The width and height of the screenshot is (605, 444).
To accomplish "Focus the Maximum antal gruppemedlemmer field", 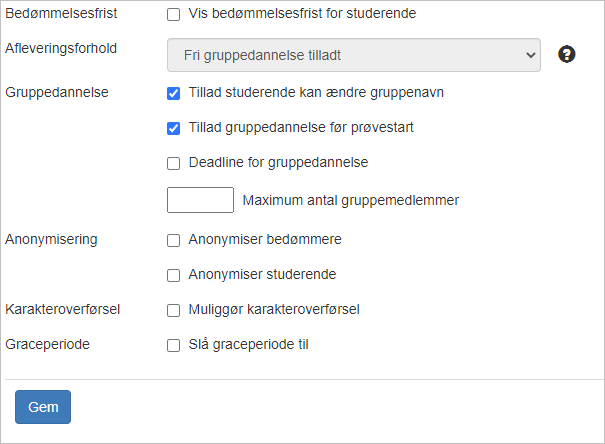I will (x=200, y=200).
